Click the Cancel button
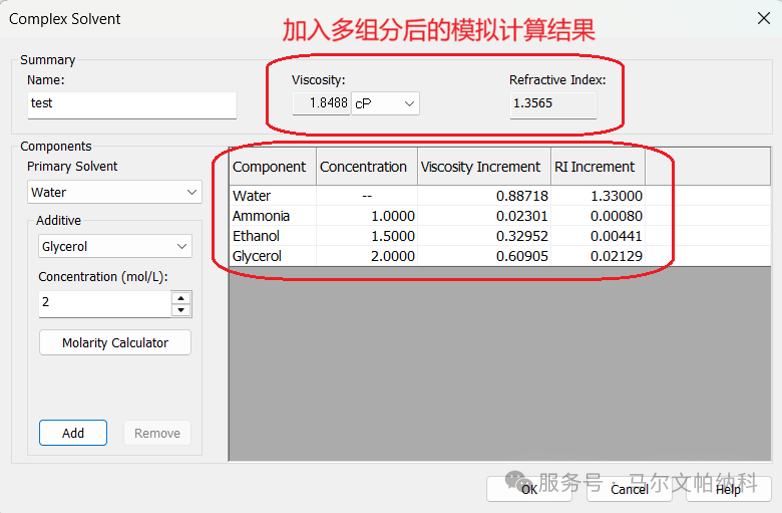This screenshot has width=782, height=513. coord(629,489)
